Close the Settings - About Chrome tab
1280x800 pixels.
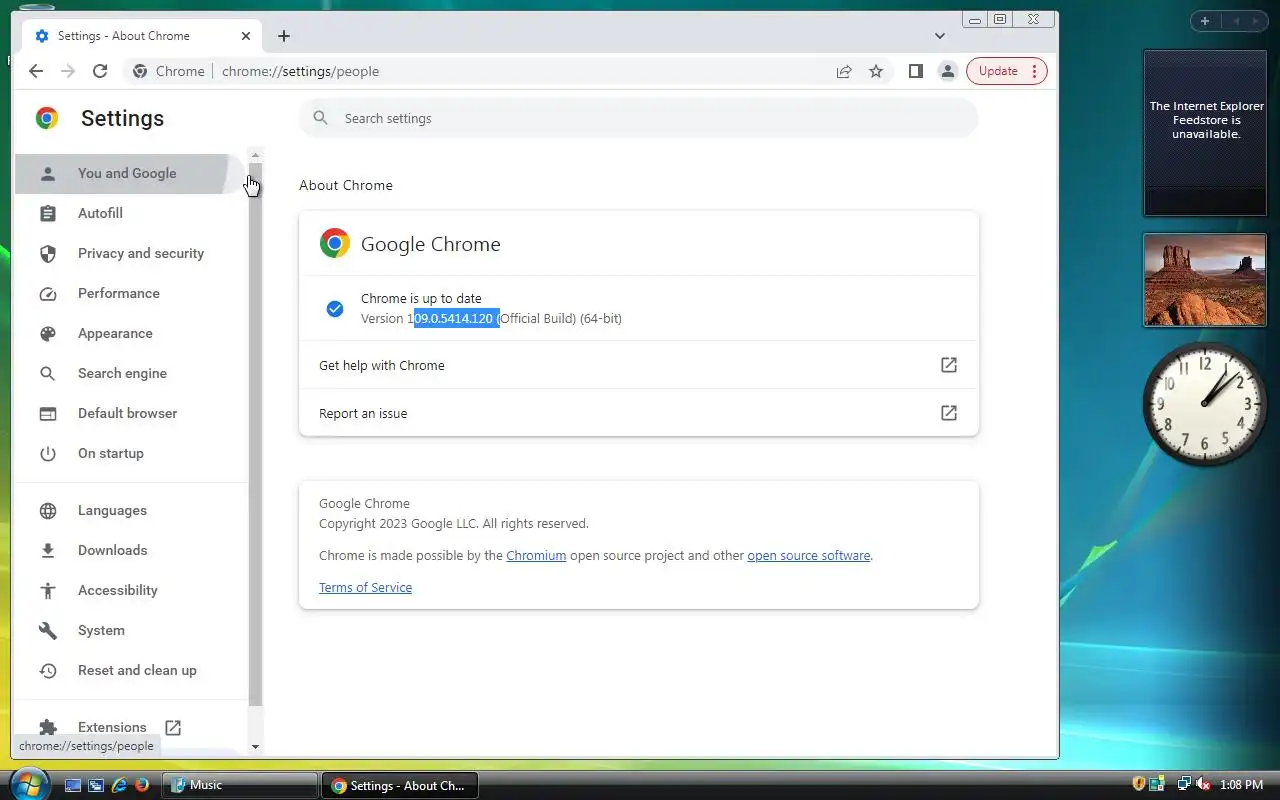246,36
